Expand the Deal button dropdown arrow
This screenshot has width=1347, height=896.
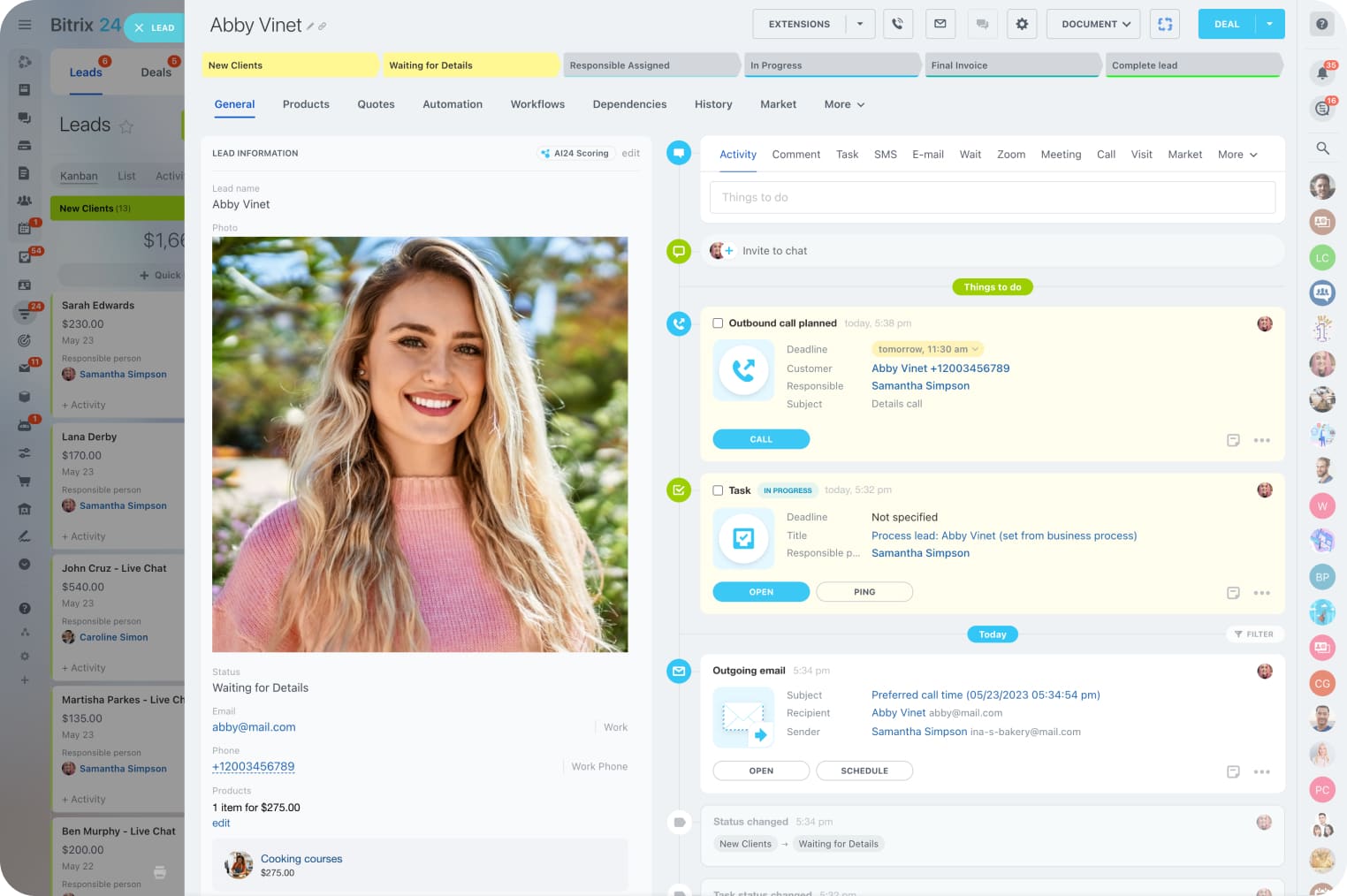[1269, 24]
